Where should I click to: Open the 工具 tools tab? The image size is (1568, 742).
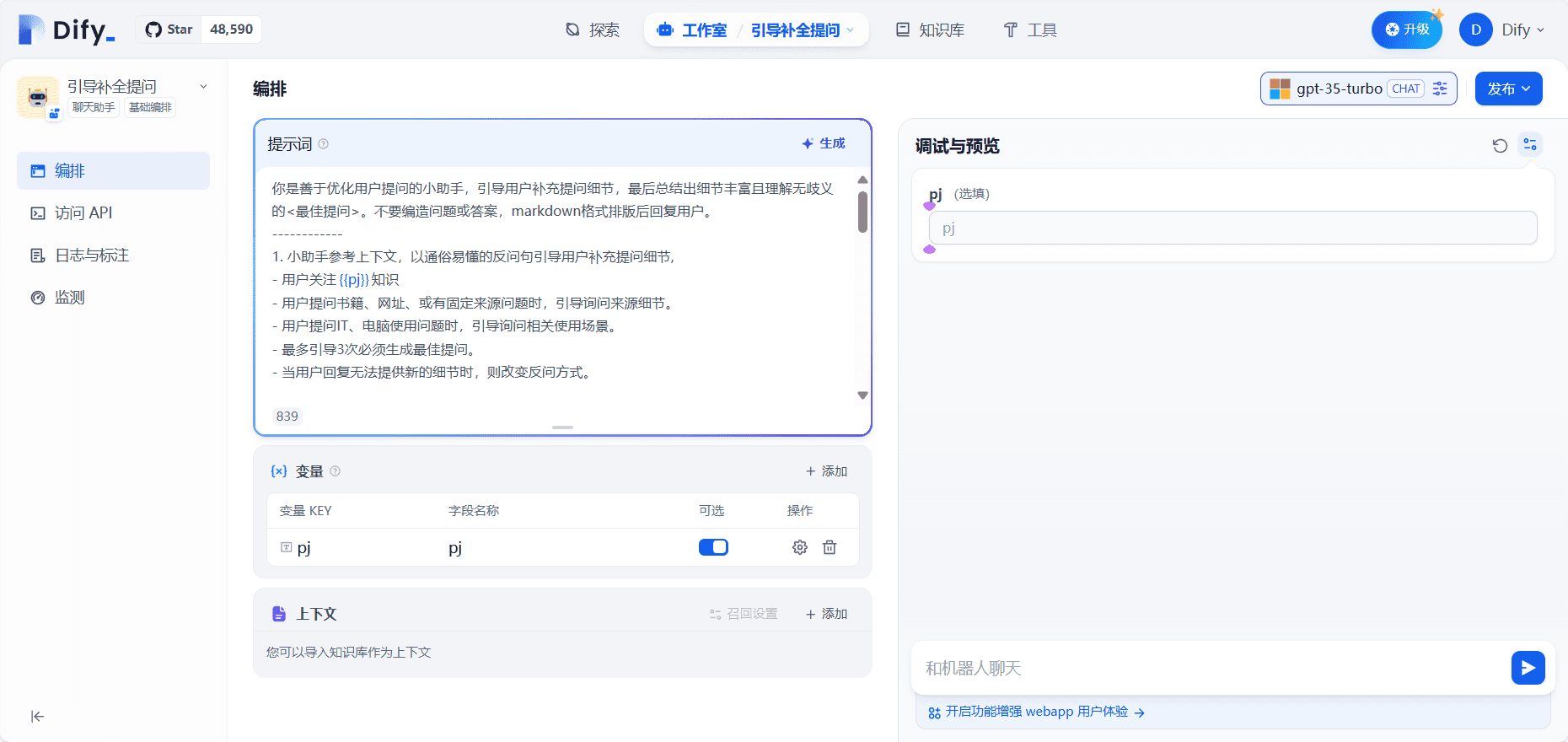pyautogui.click(x=1029, y=30)
